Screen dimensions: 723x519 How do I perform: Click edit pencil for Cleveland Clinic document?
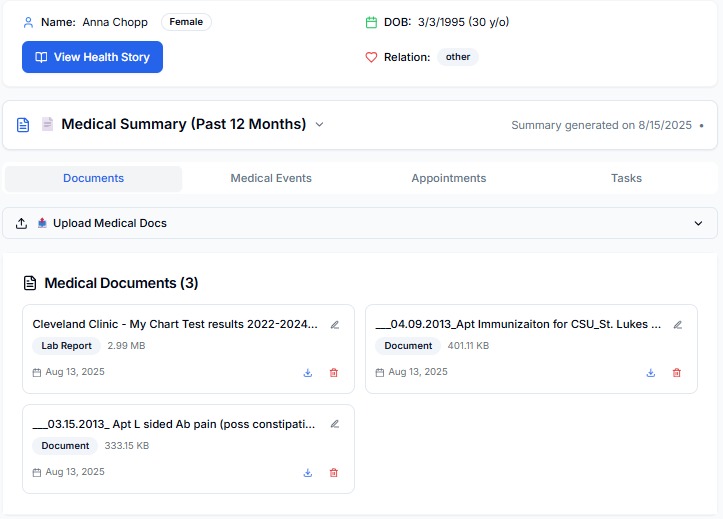coord(335,325)
